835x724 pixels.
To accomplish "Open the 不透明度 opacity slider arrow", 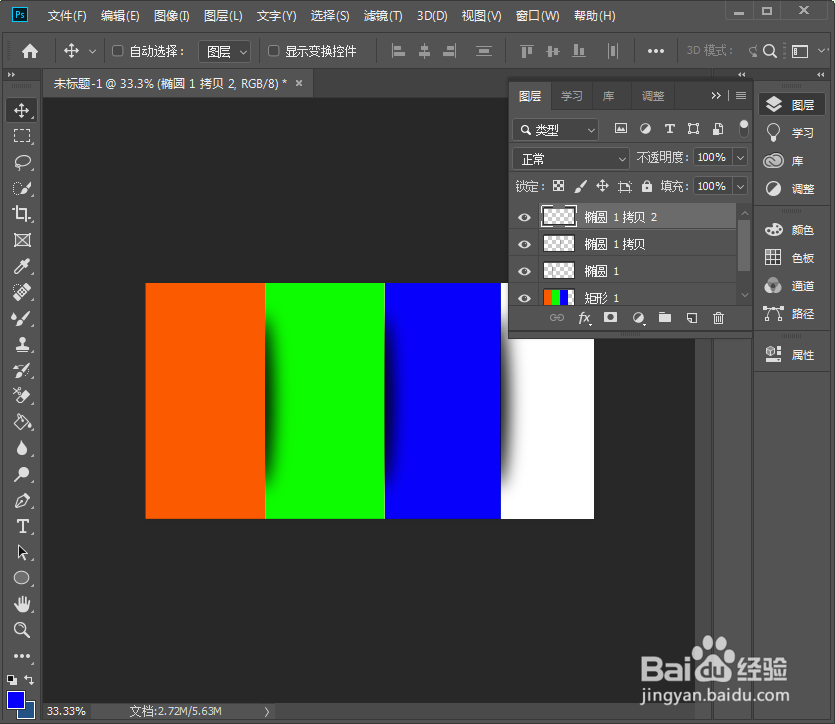I will pos(740,158).
